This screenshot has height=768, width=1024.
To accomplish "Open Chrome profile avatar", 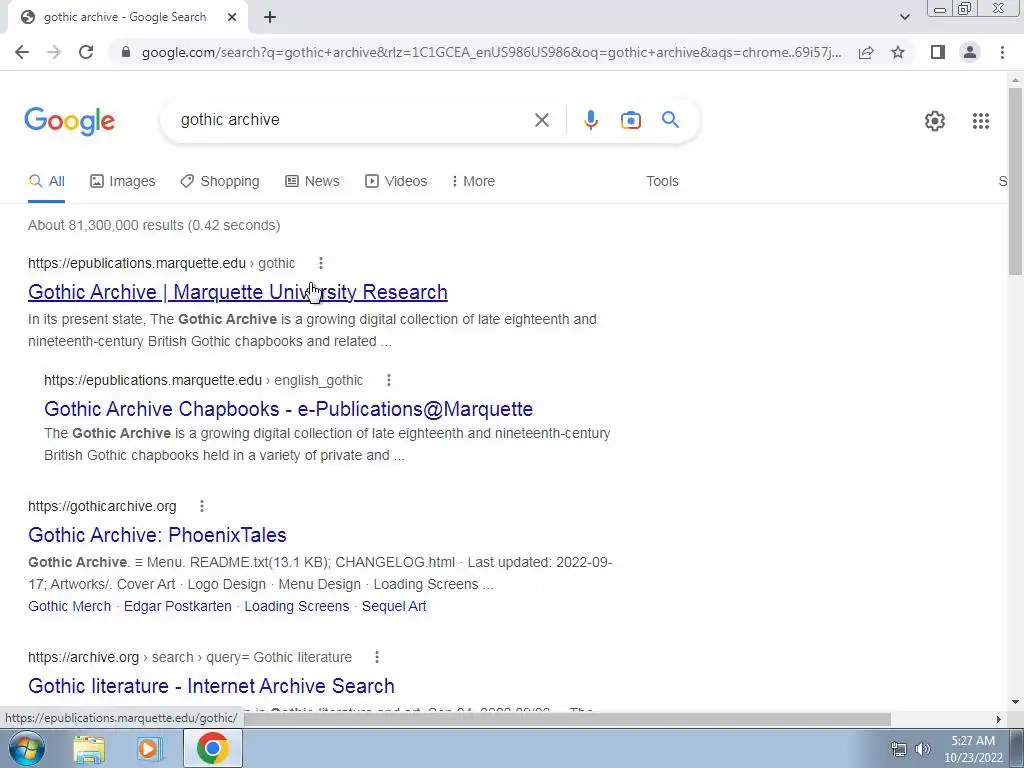I will click(970, 52).
